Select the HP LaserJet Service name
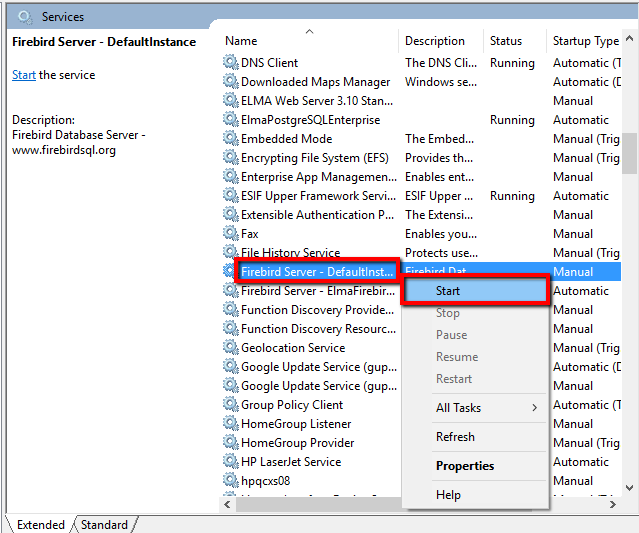Viewport: 639px width, 533px height. (291, 462)
